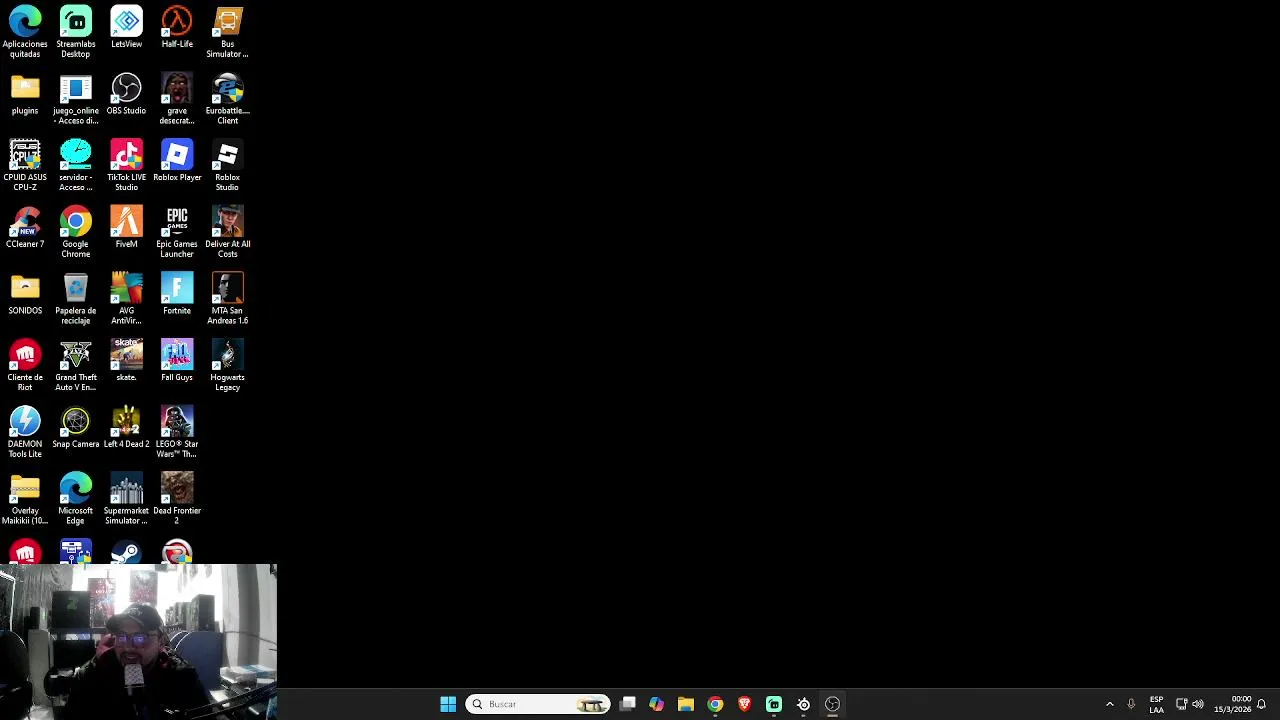
Task: Select the Dead Frontier 2 icon
Action: 177,499
